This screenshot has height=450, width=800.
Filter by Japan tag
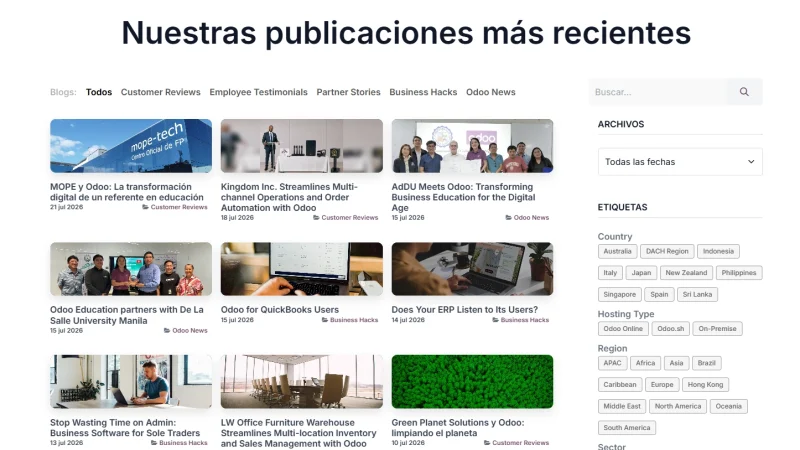pos(641,273)
